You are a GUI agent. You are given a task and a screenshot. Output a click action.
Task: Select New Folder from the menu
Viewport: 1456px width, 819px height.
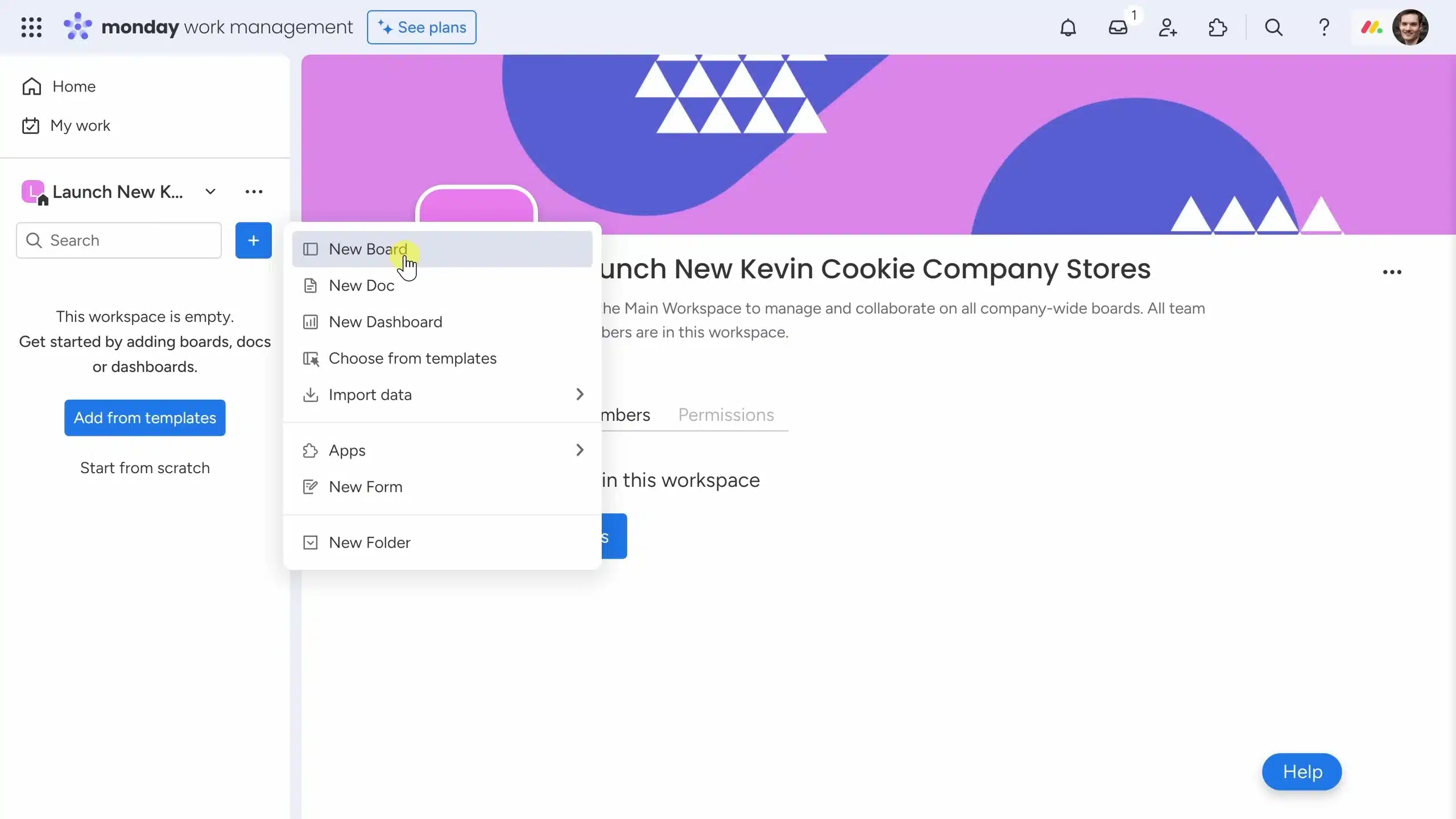click(442, 543)
